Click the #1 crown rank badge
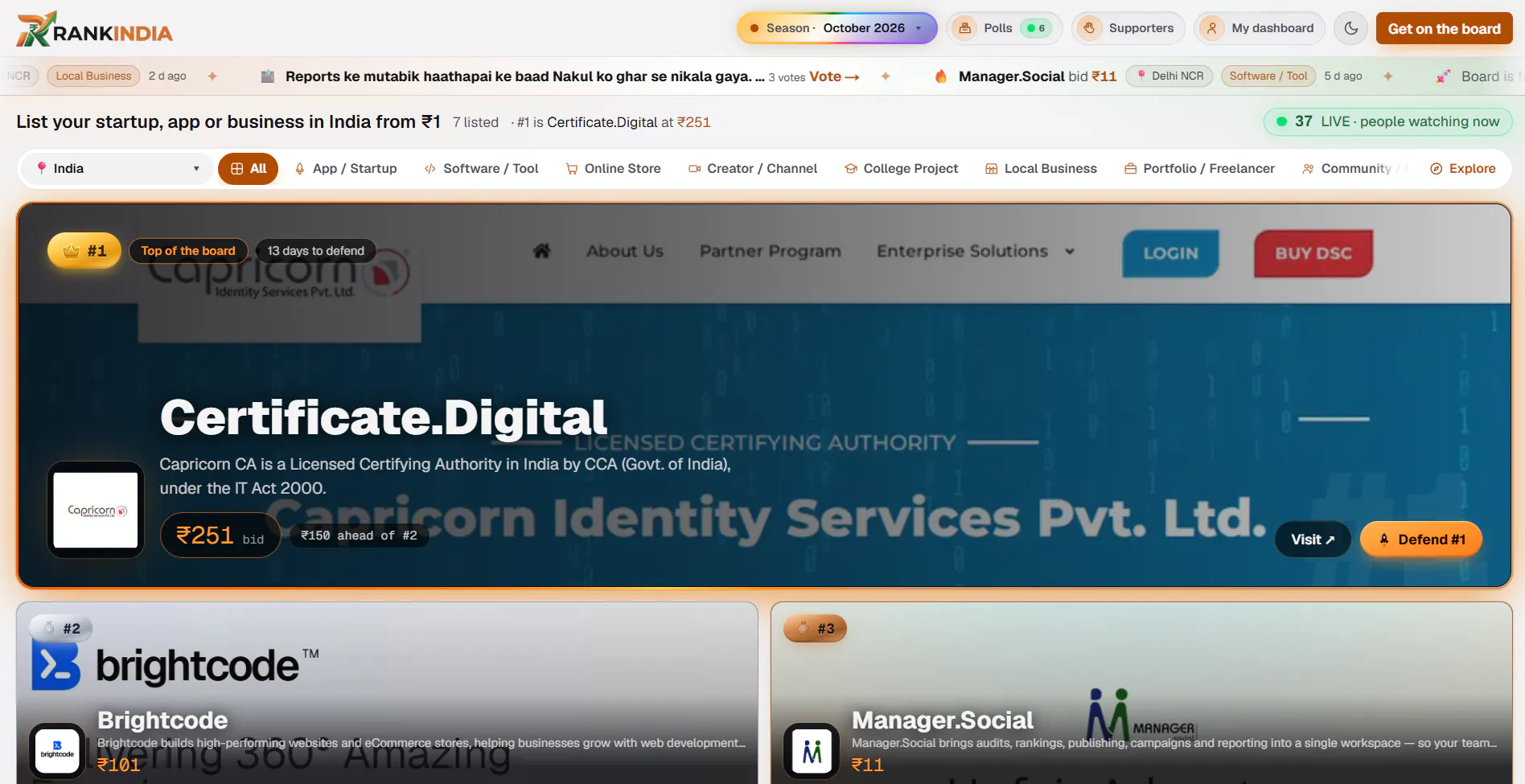1525x784 pixels. pos(84,251)
